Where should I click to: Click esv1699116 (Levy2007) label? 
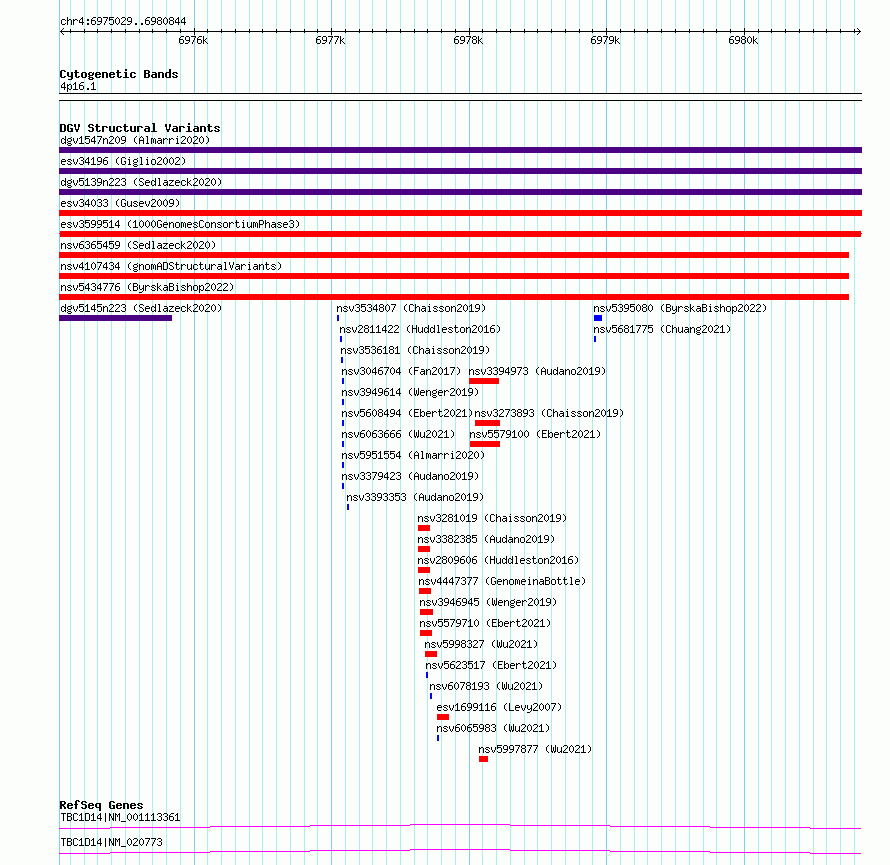click(x=499, y=707)
